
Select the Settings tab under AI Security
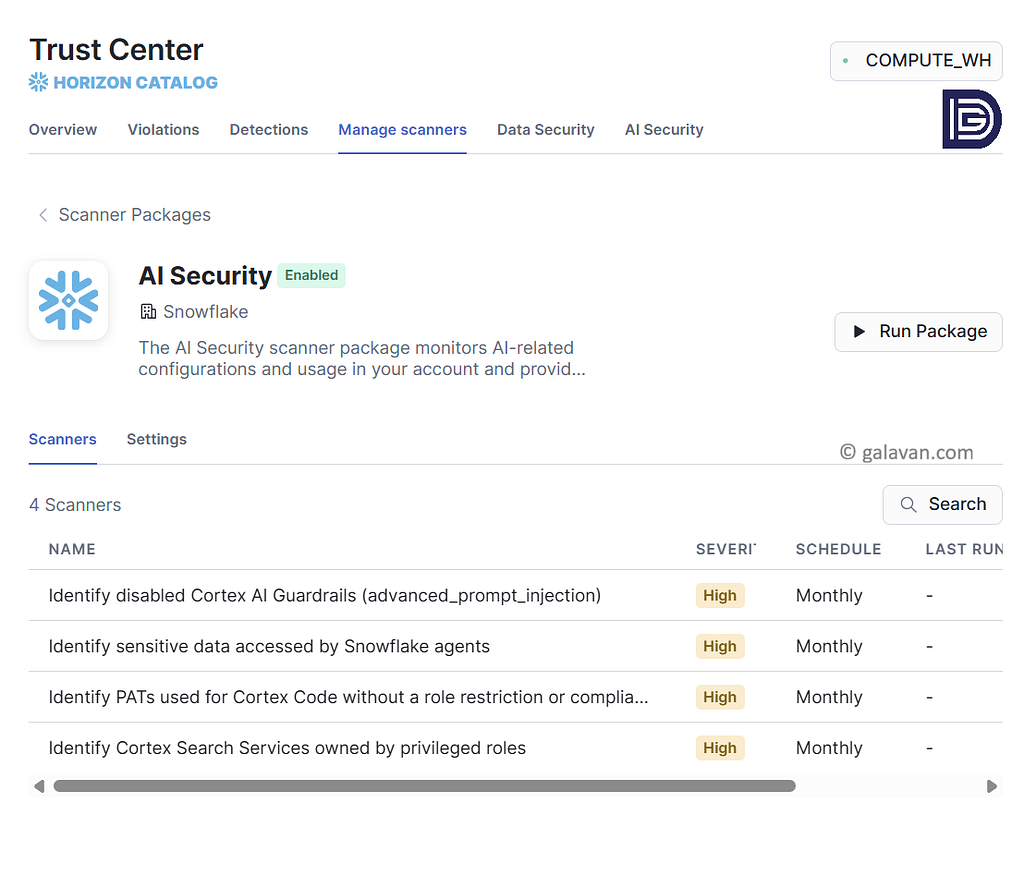(157, 440)
